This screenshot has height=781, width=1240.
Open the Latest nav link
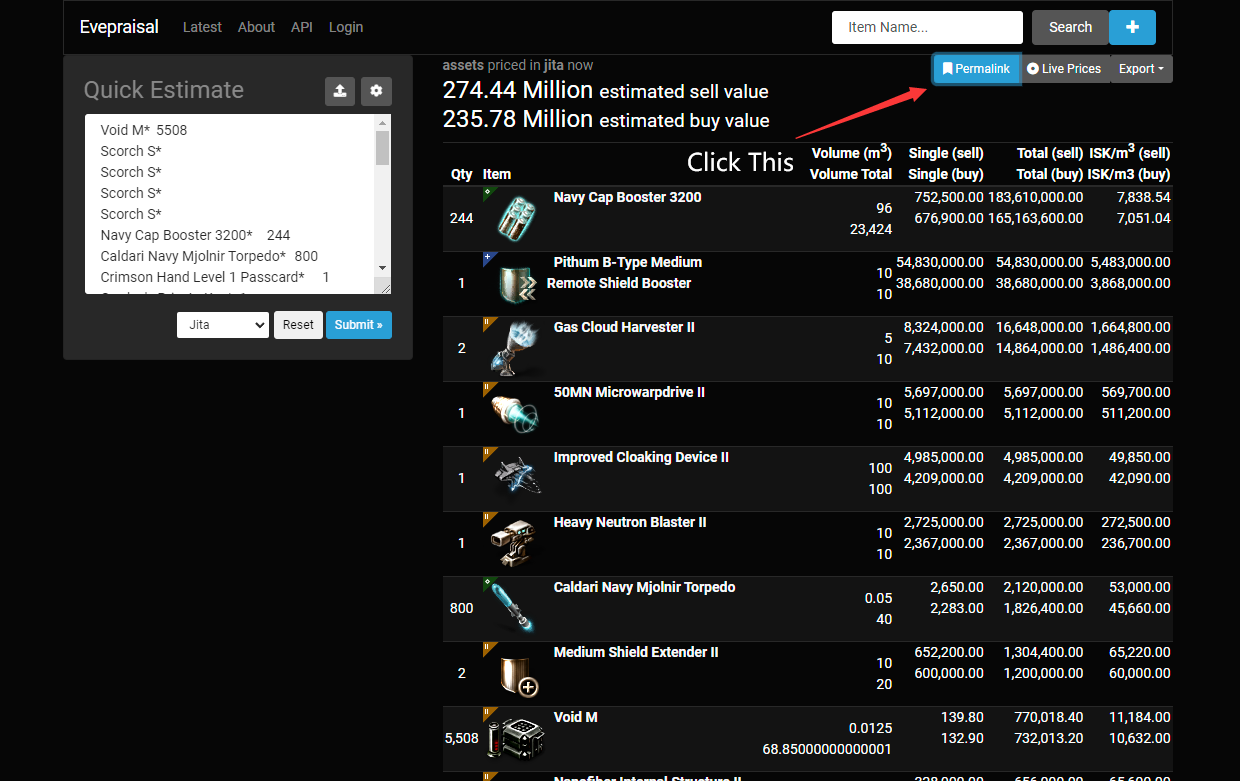tap(202, 27)
